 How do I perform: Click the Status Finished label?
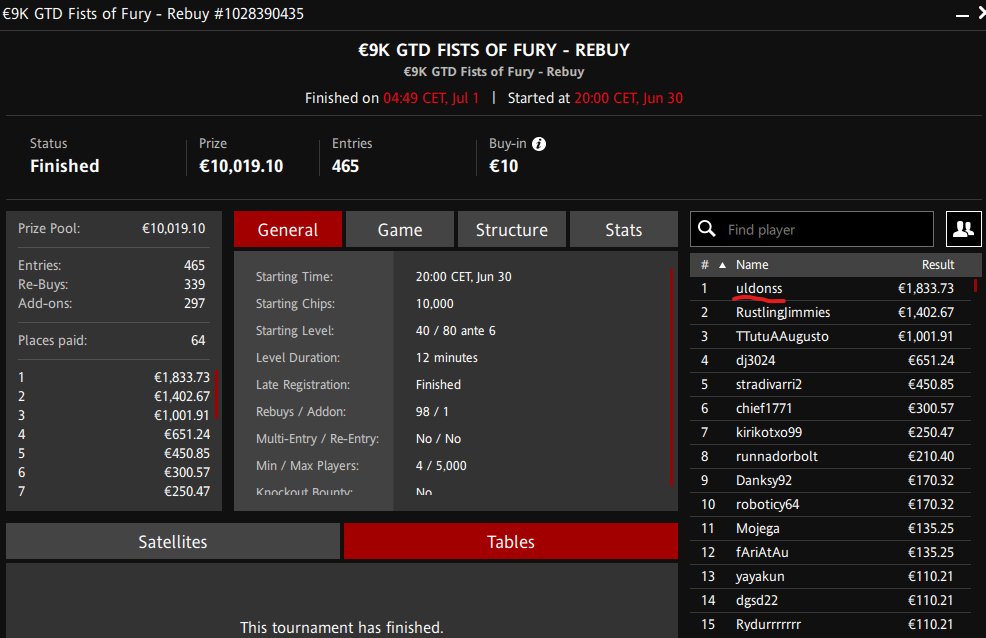click(x=65, y=166)
